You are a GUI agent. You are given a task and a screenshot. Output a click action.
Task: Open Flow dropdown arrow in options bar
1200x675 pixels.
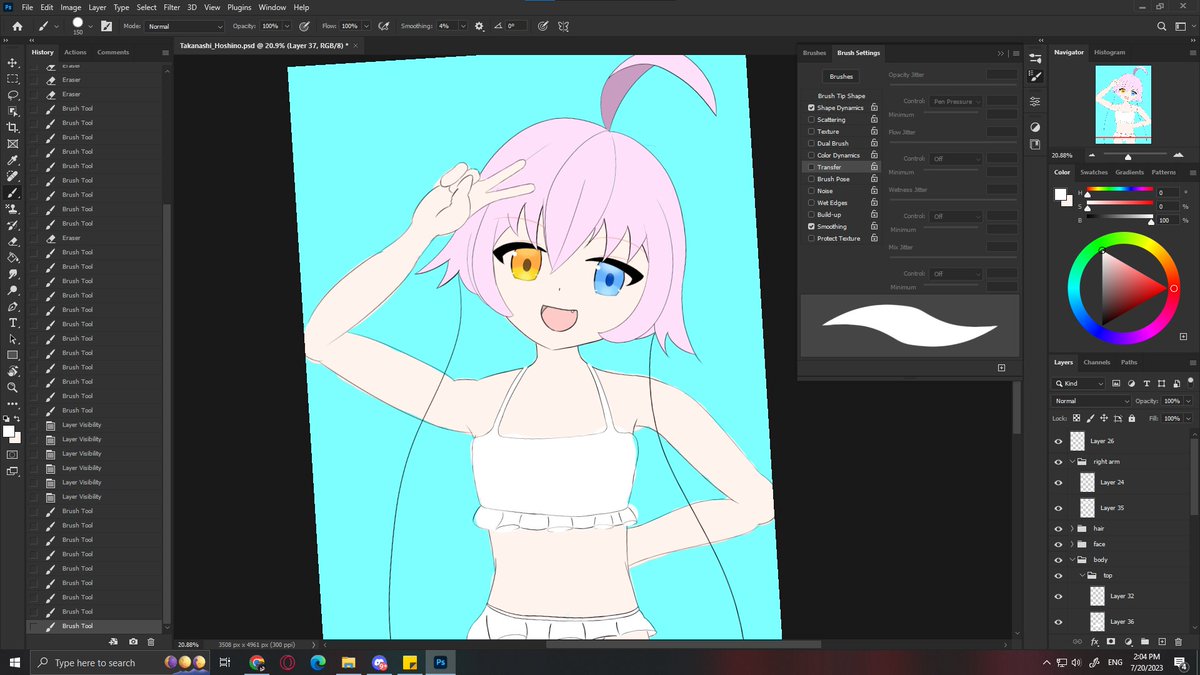pyautogui.click(x=365, y=26)
